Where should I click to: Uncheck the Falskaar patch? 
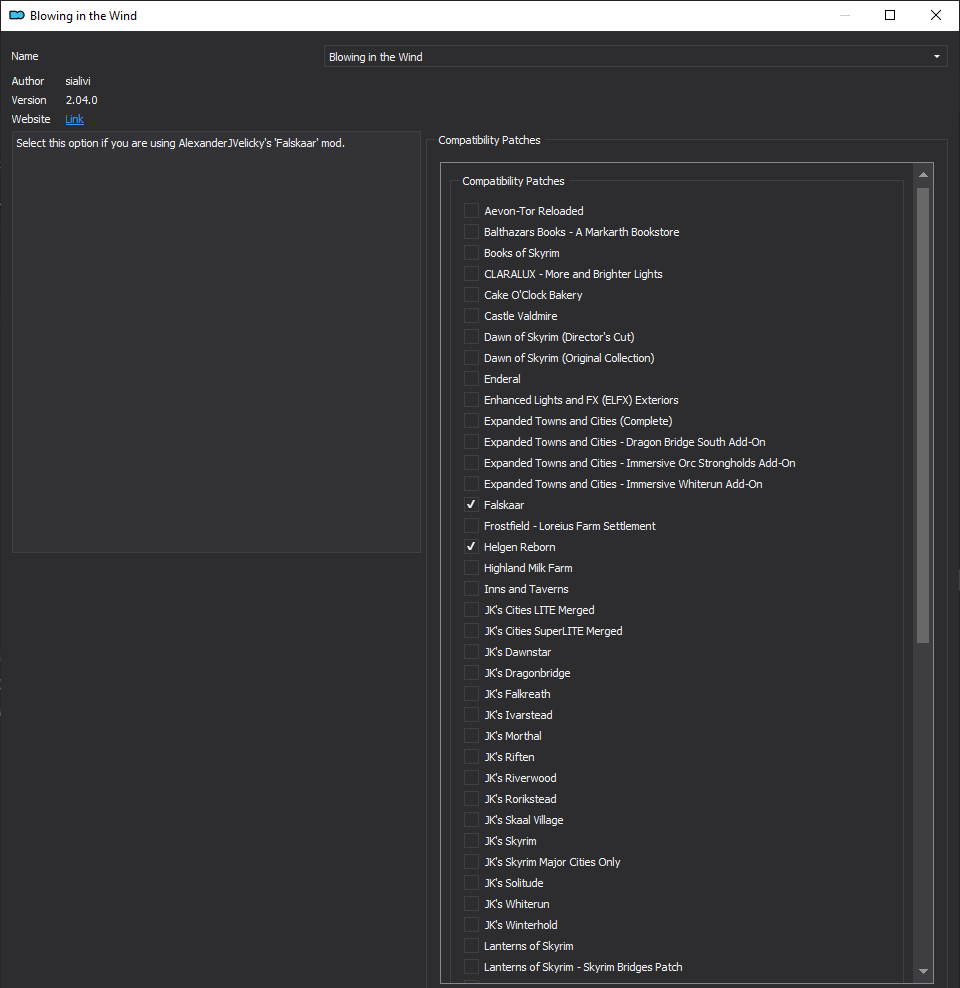(471, 505)
